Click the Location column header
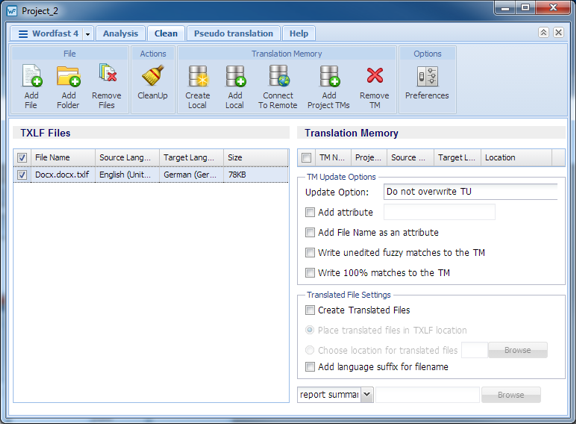The image size is (576, 424). pyautogui.click(x=516, y=158)
